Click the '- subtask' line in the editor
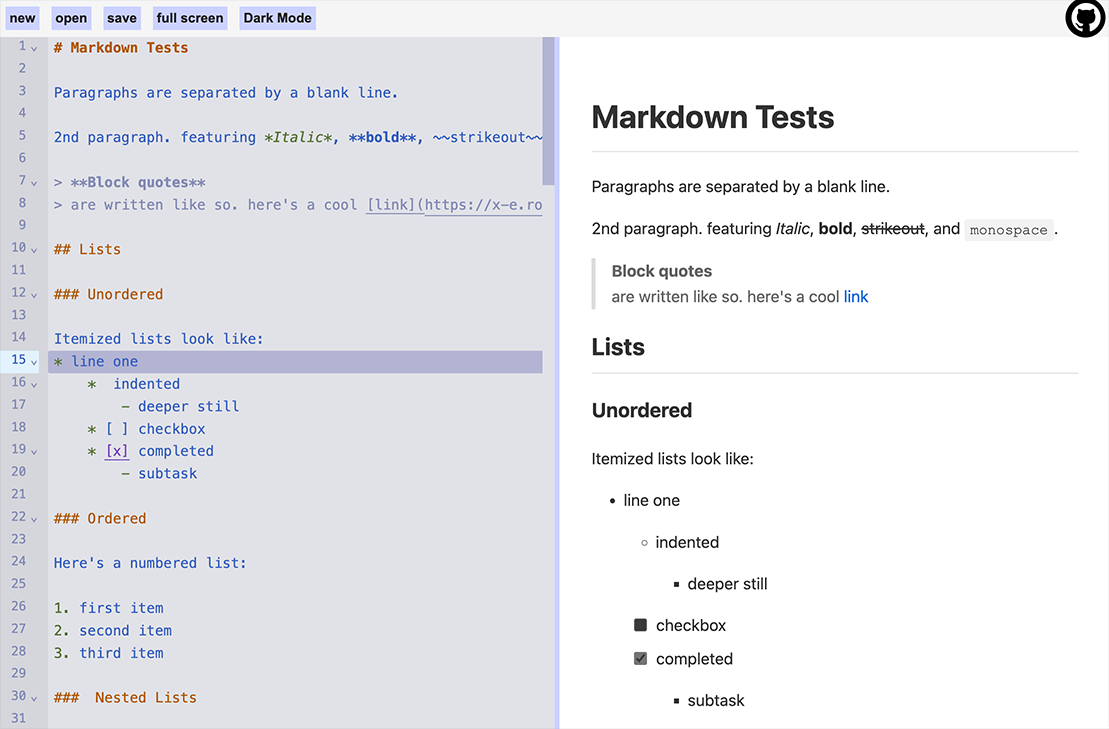The image size is (1109, 729). click(159, 474)
